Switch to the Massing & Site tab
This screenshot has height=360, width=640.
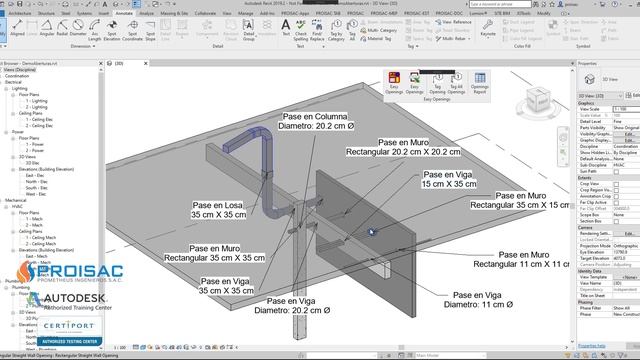pos(174,13)
